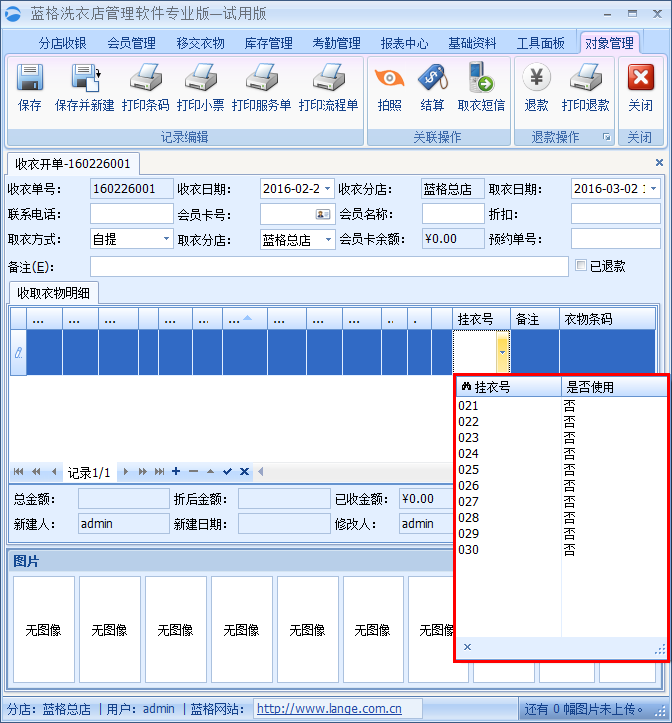Open 取衣方式 dropdown
Image resolution: width=672 pixels, height=723 pixels.
(x=166, y=239)
